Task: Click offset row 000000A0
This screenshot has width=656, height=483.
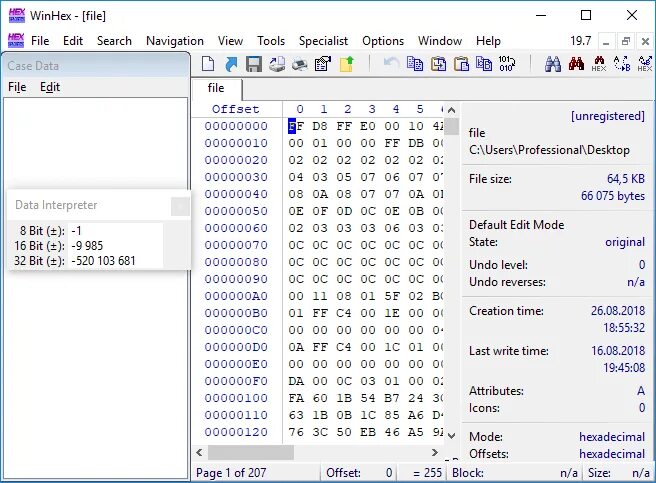Action: point(236,296)
